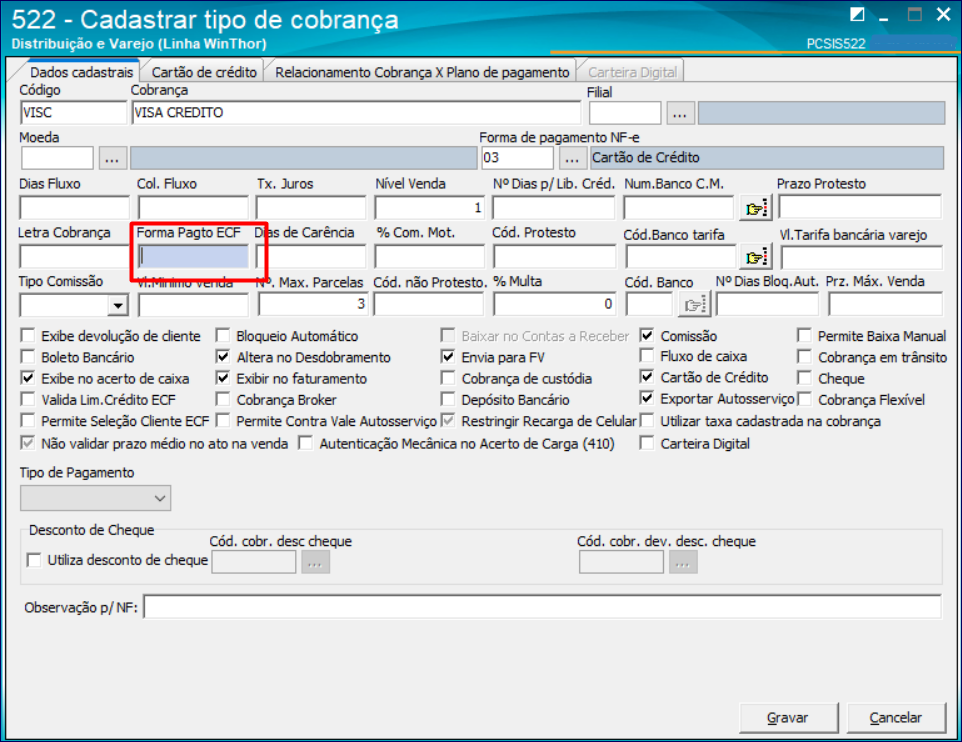Click the Dias Fluxo input field
Viewport: 962px width, 742px height.
[74, 208]
